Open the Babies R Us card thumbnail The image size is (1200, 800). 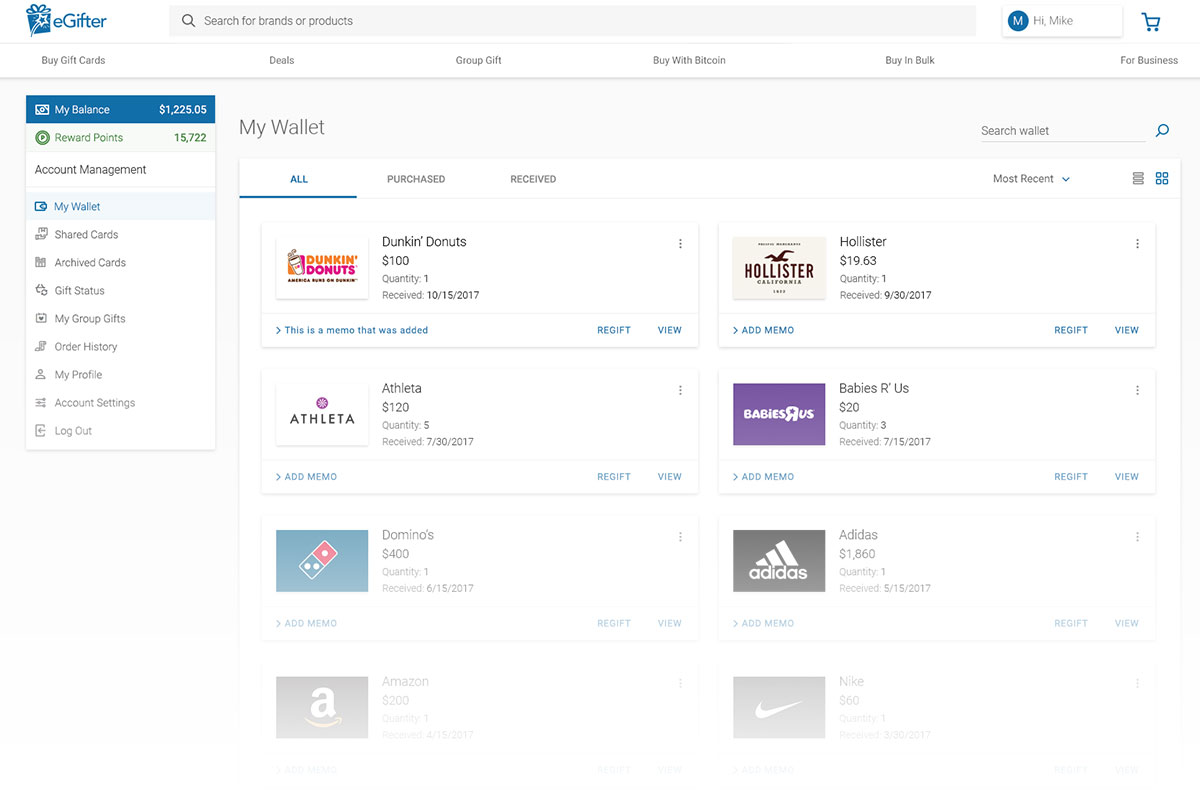pyautogui.click(x=779, y=414)
